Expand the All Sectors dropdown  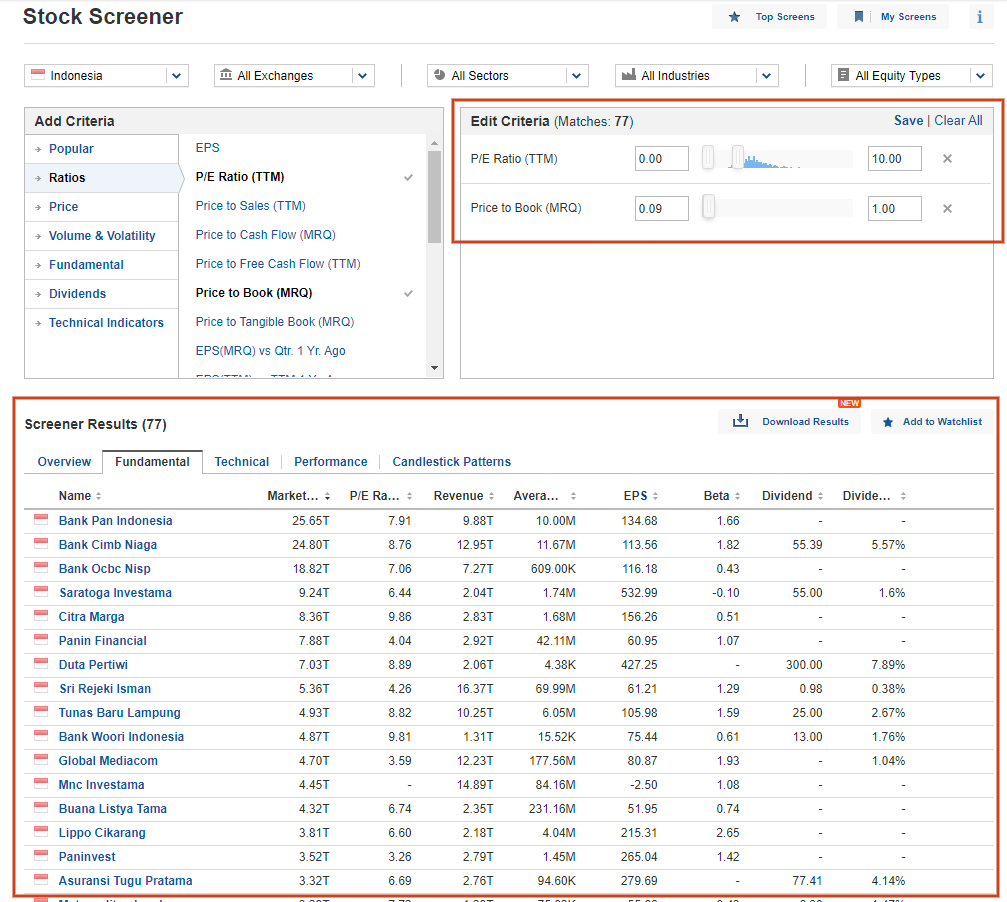click(507, 76)
